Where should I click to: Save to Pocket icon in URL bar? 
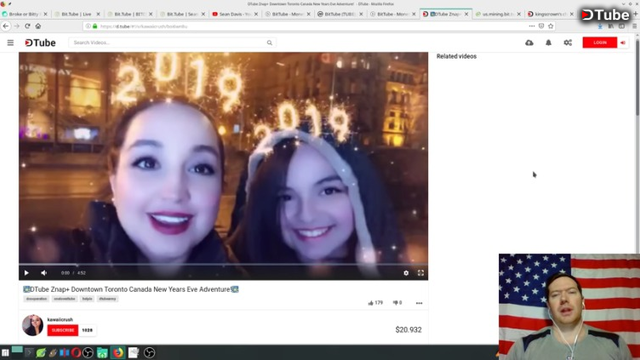(x=541, y=26)
